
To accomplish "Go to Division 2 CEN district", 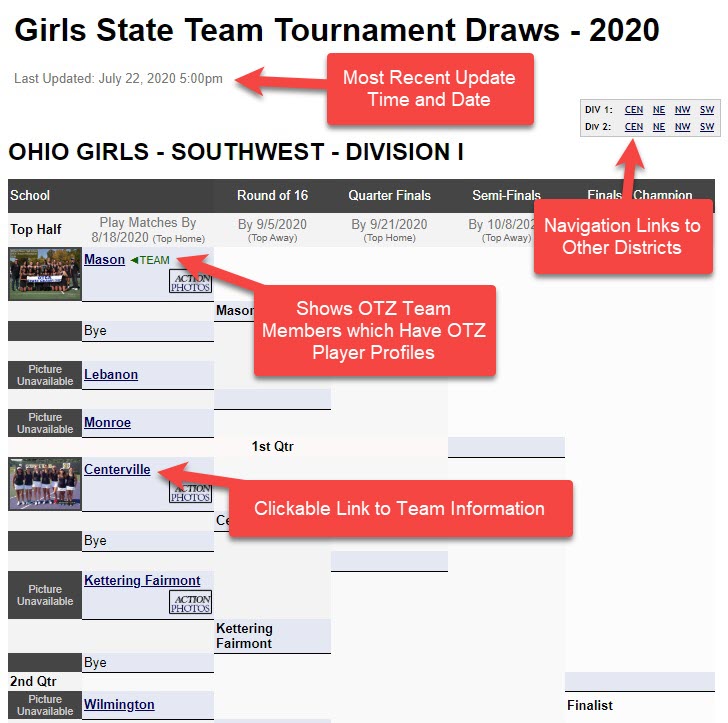I will click(634, 127).
